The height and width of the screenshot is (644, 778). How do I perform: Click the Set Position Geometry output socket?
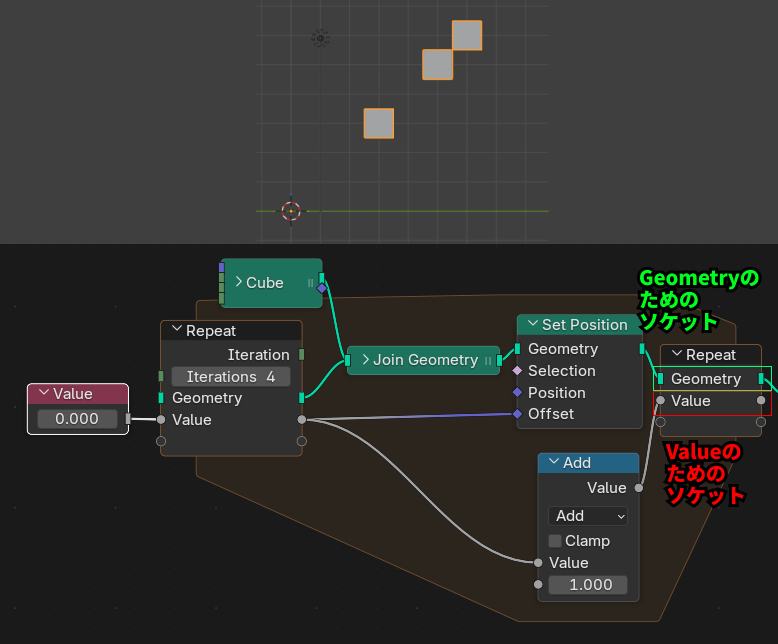(x=642, y=349)
